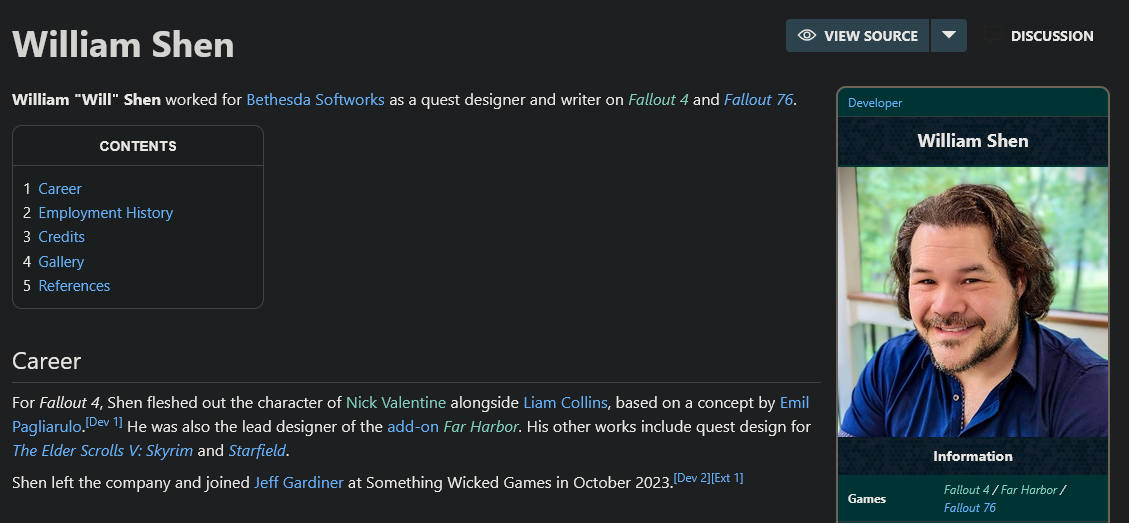Open the Far Harbor link in Career
Screen dimensions: 1129x523
click(x=480, y=426)
